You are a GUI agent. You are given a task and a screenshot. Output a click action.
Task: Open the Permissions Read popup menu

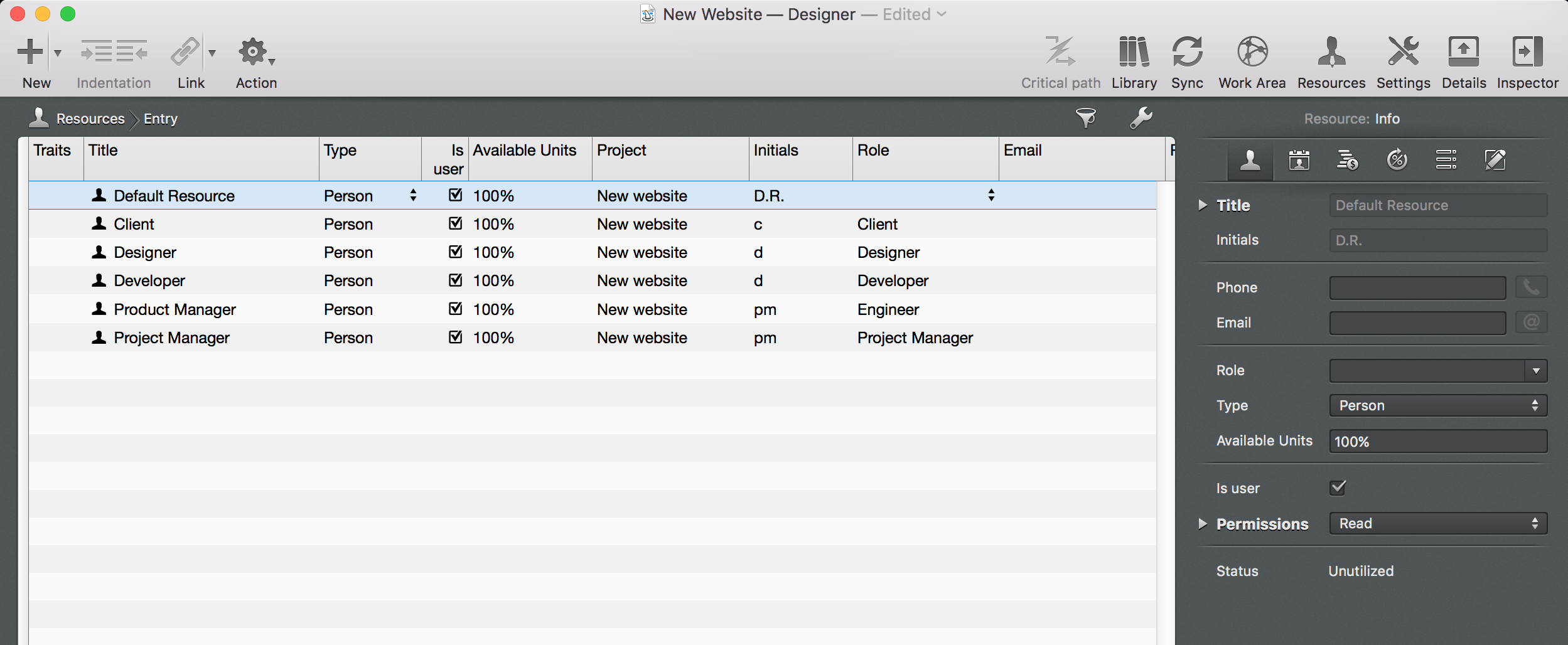coord(1437,524)
